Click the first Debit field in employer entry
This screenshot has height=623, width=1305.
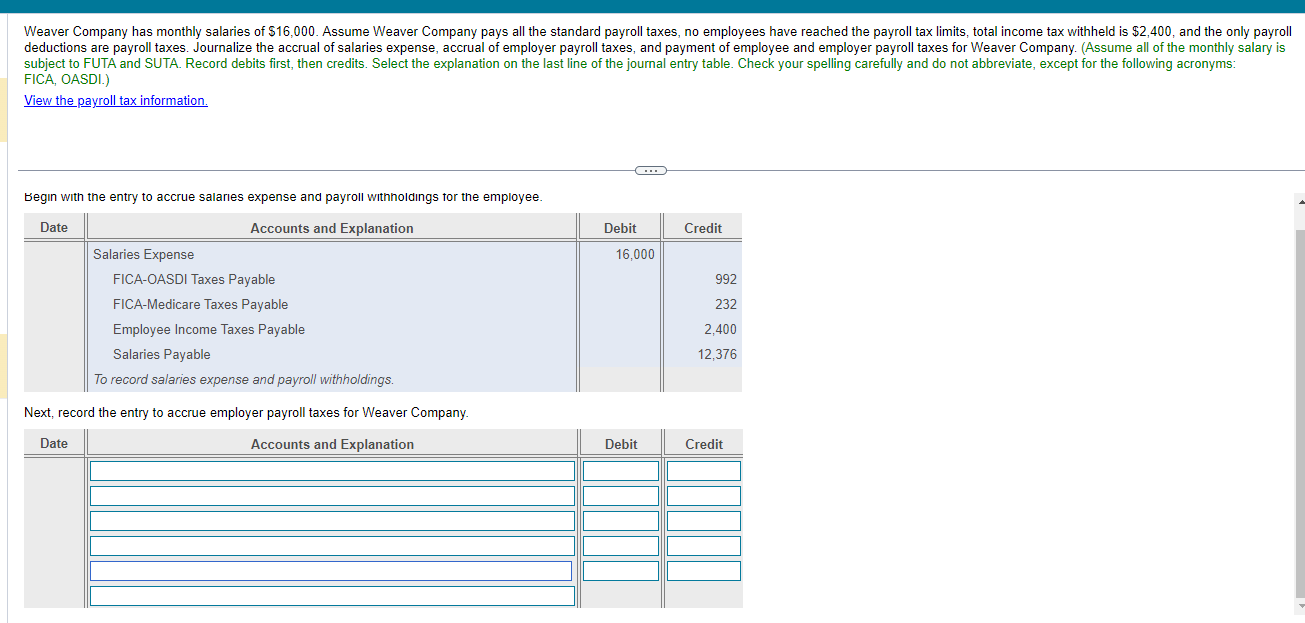[x=619, y=470]
